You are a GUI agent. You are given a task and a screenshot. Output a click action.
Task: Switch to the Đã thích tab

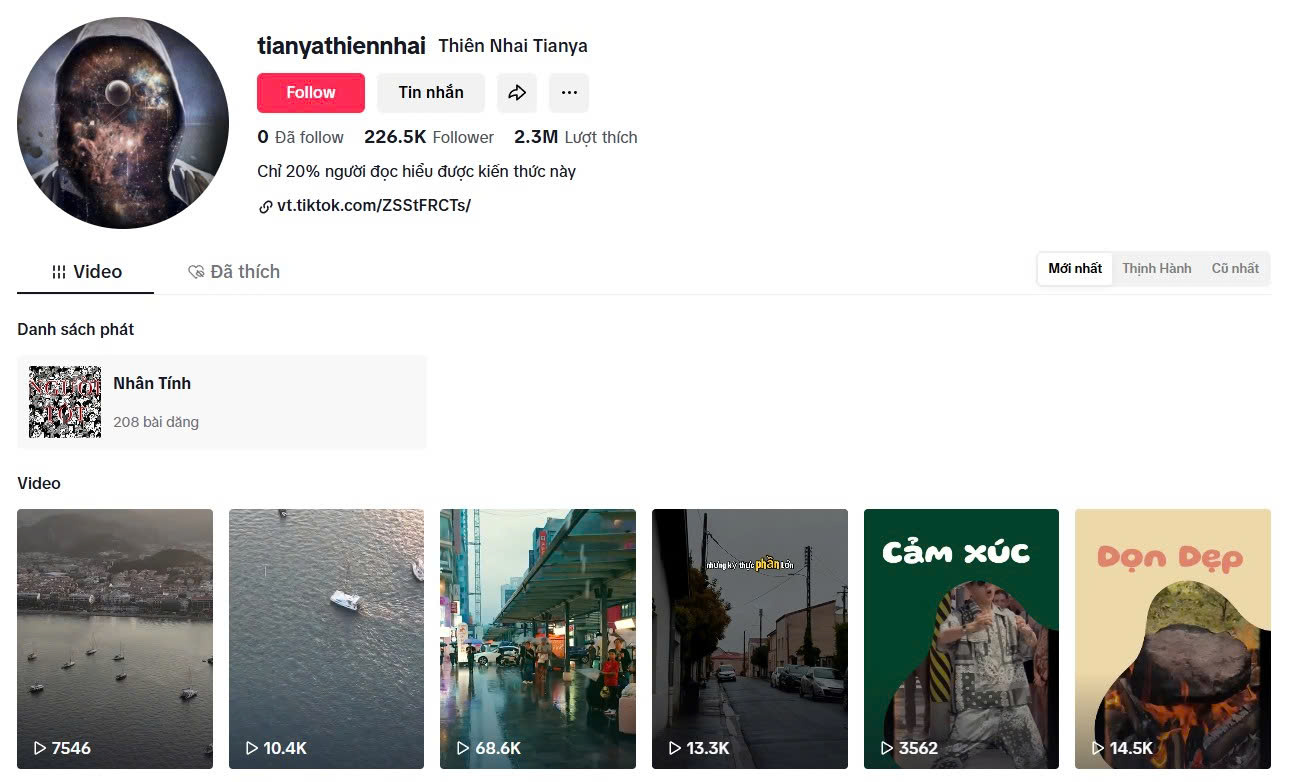(234, 272)
